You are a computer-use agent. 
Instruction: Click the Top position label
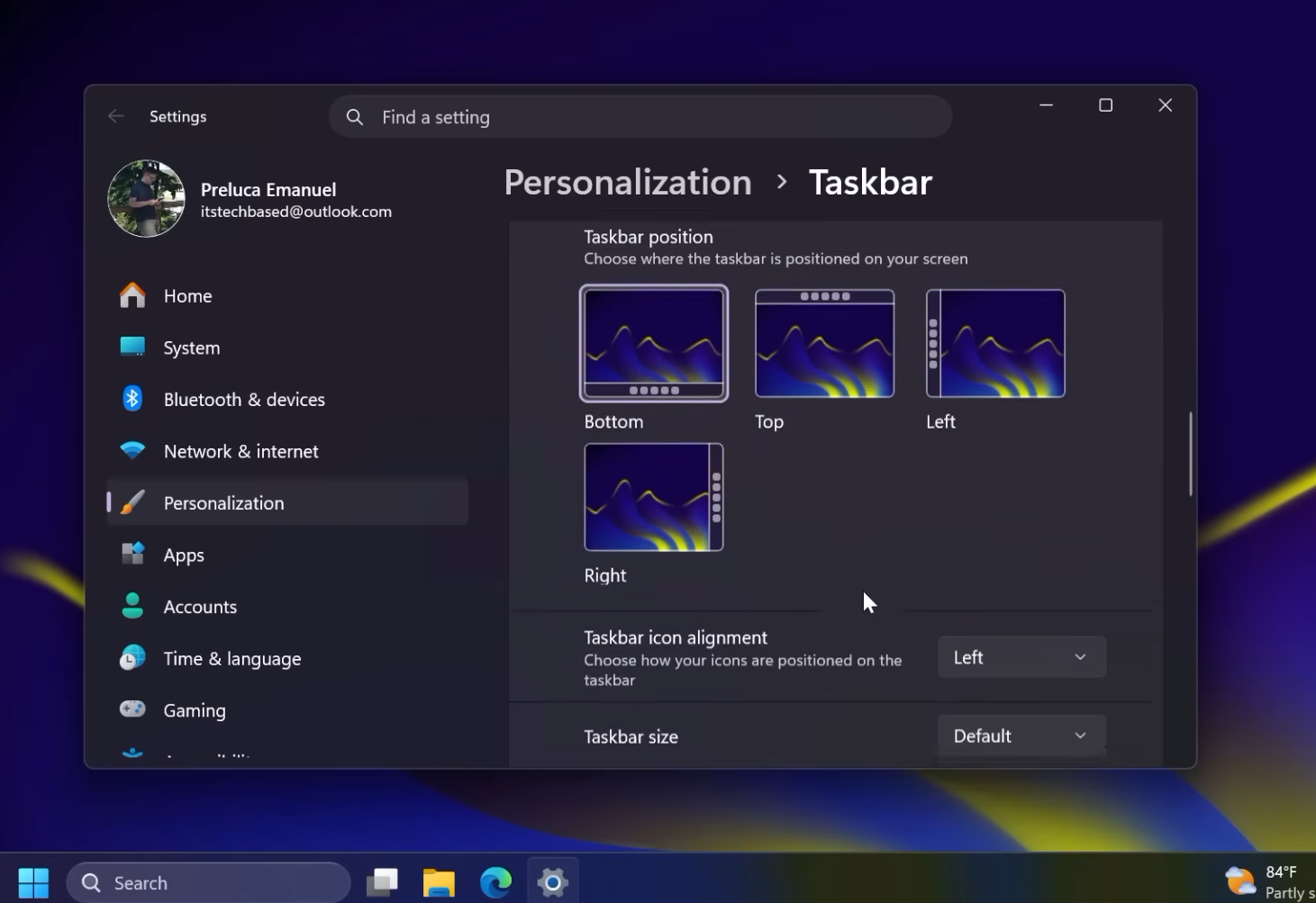click(x=769, y=421)
